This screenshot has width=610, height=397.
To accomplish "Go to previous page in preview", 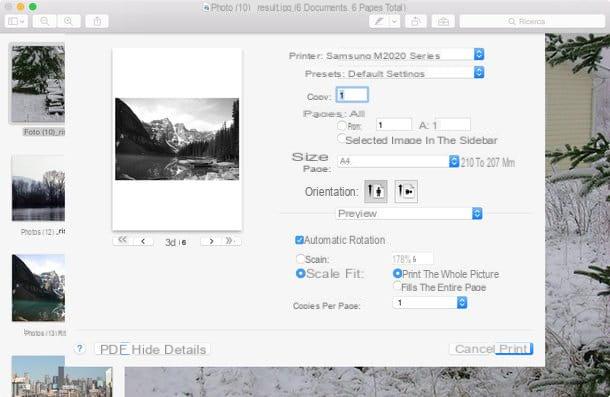I will pyautogui.click(x=143, y=241).
